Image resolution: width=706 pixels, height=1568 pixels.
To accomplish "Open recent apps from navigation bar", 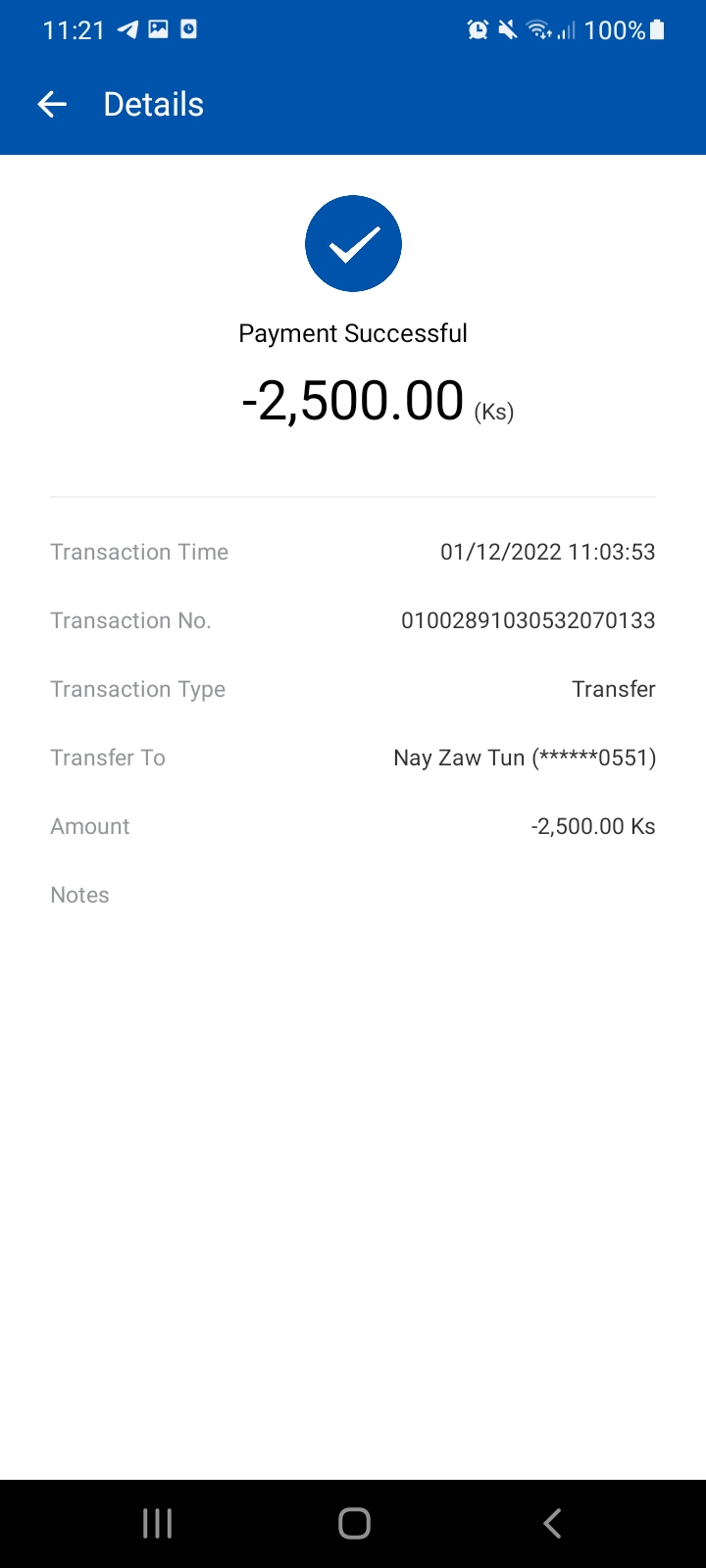I will pos(157,1523).
